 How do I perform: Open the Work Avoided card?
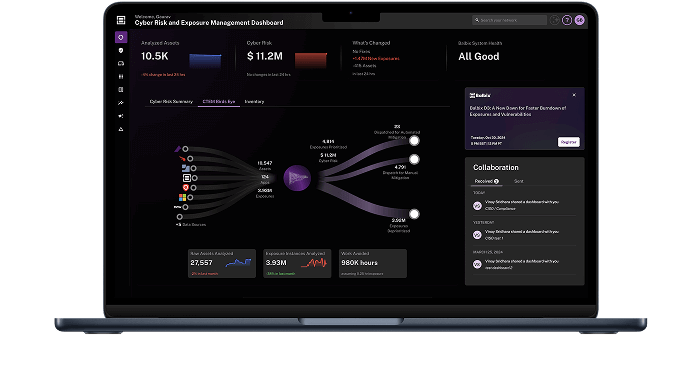click(373, 263)
